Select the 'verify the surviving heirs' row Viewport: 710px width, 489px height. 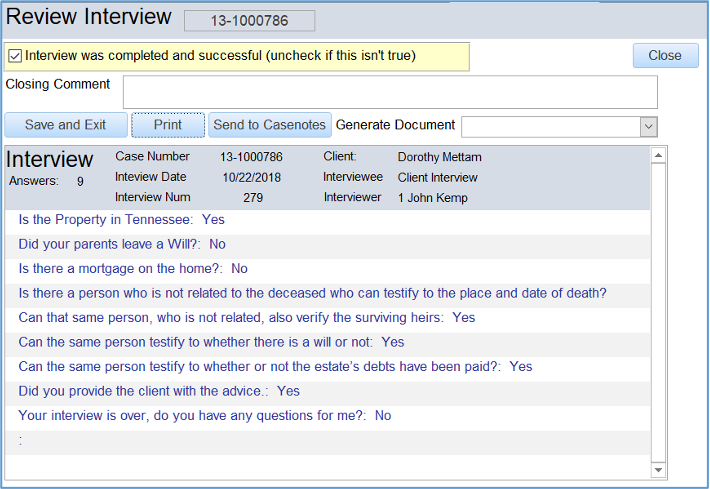tap(246, 318)
